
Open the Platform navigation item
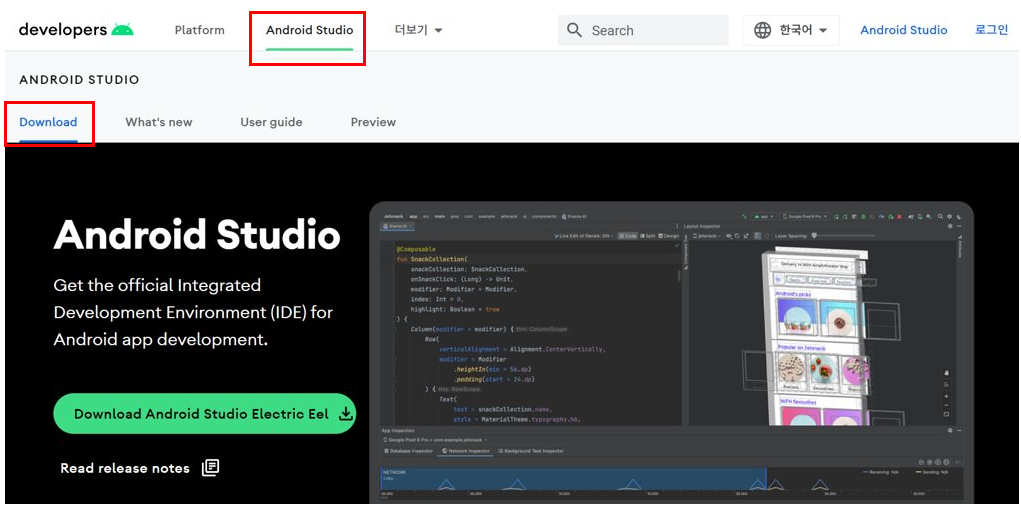(x=199, y=30)
